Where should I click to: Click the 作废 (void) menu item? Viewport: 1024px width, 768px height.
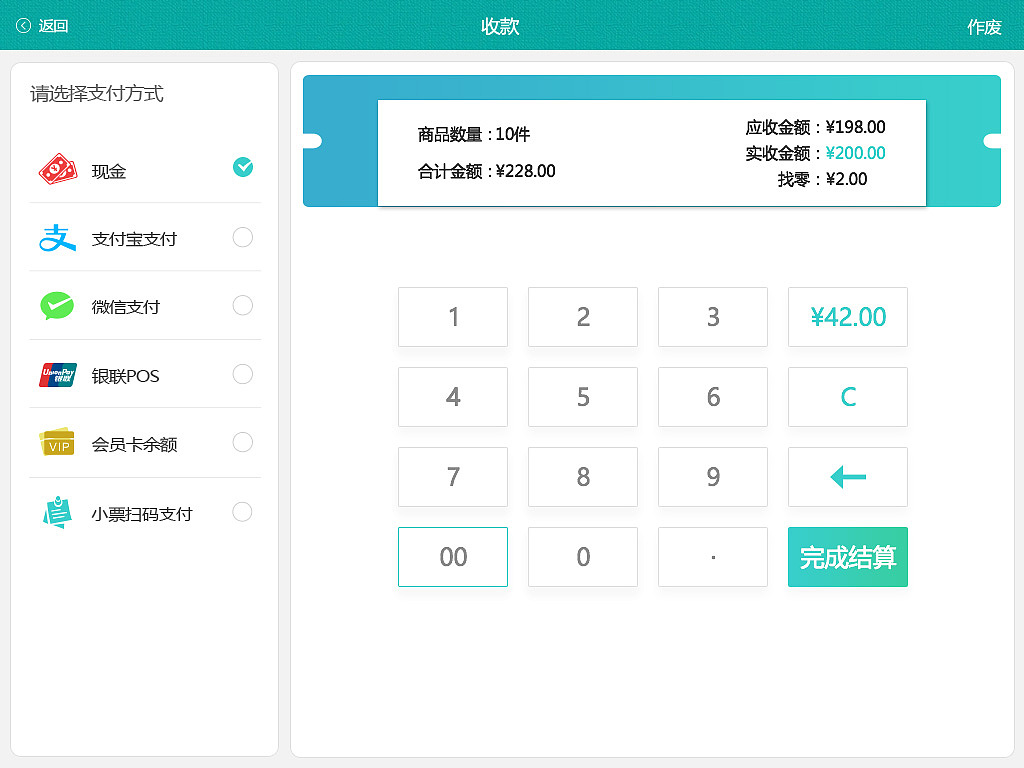(x=983, y=27)
